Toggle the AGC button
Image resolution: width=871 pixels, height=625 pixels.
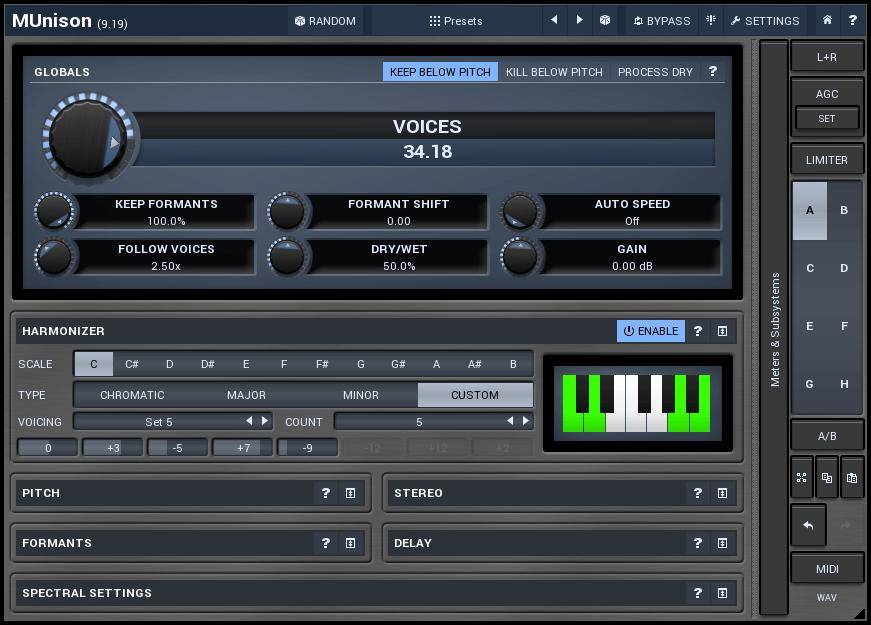(x=827, y=94)
